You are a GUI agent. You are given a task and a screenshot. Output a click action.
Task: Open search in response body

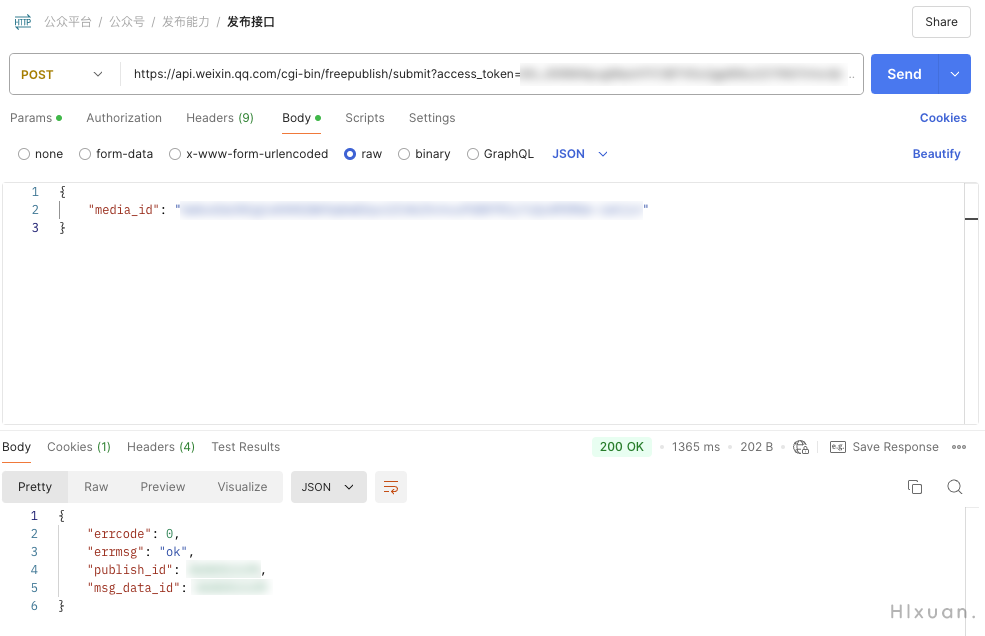coord(955,487)
